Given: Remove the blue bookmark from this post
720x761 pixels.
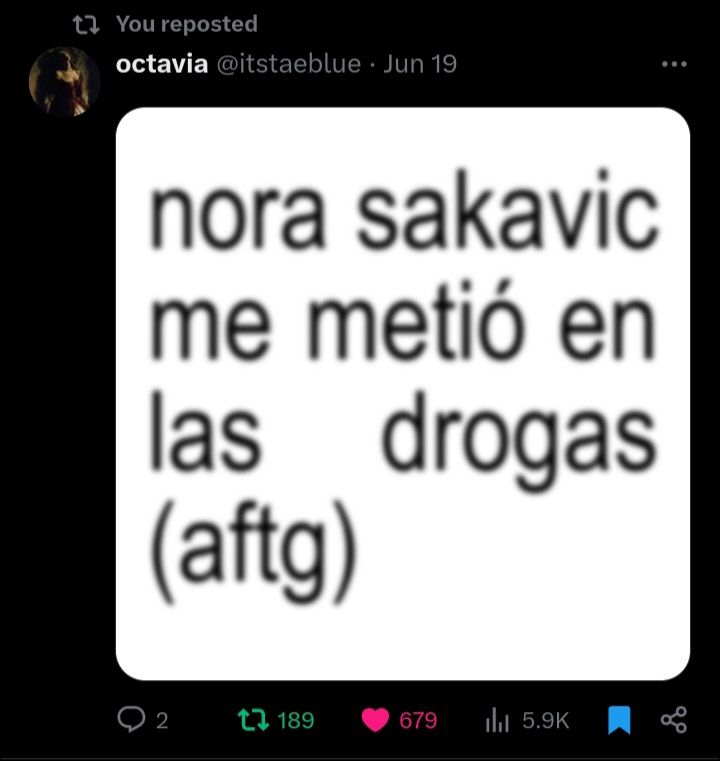Looking at the screenshot, I should 619,720.
